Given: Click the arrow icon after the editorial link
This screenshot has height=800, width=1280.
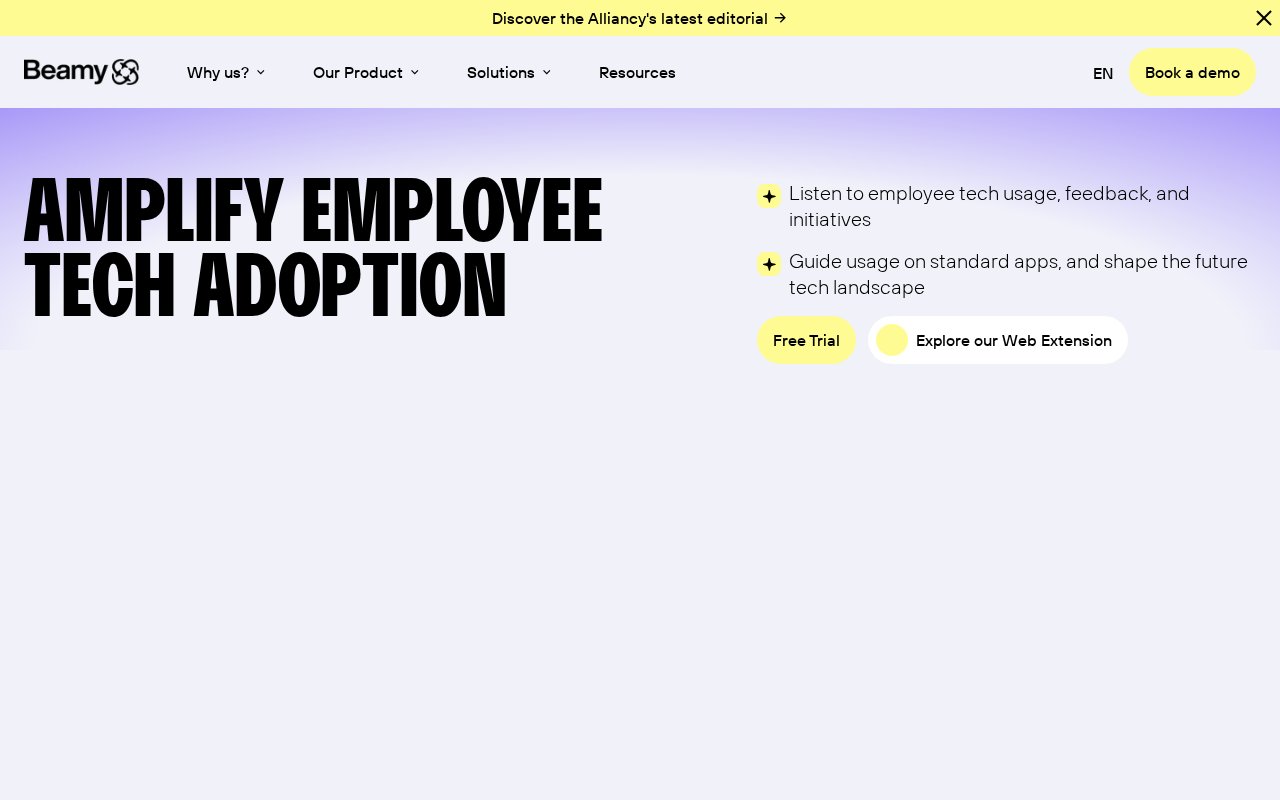Looking at the screenshot, I should click(x=780, y=18).
